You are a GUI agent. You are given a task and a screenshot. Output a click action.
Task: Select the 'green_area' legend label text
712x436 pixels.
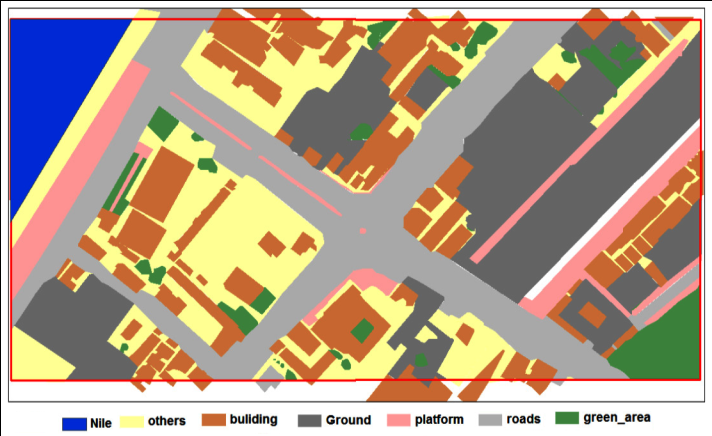tap(617, 419)
